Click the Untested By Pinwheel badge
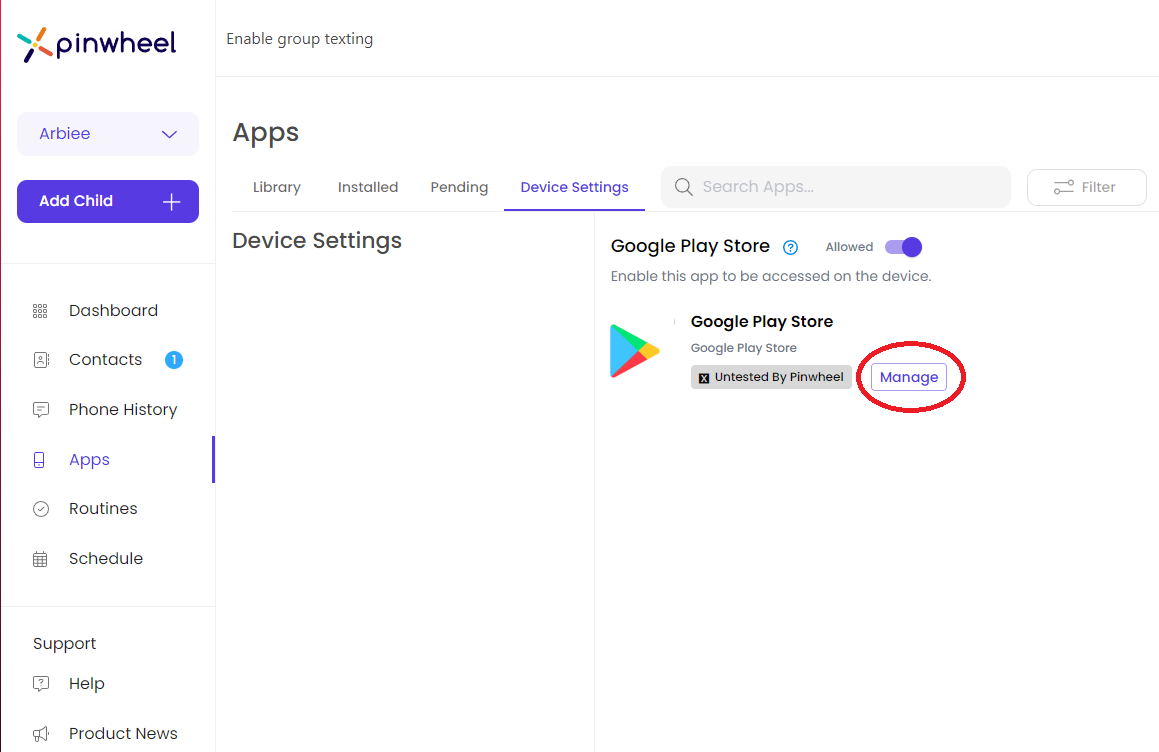Screen dimensions: 1159x752 [x=770, y=377]
